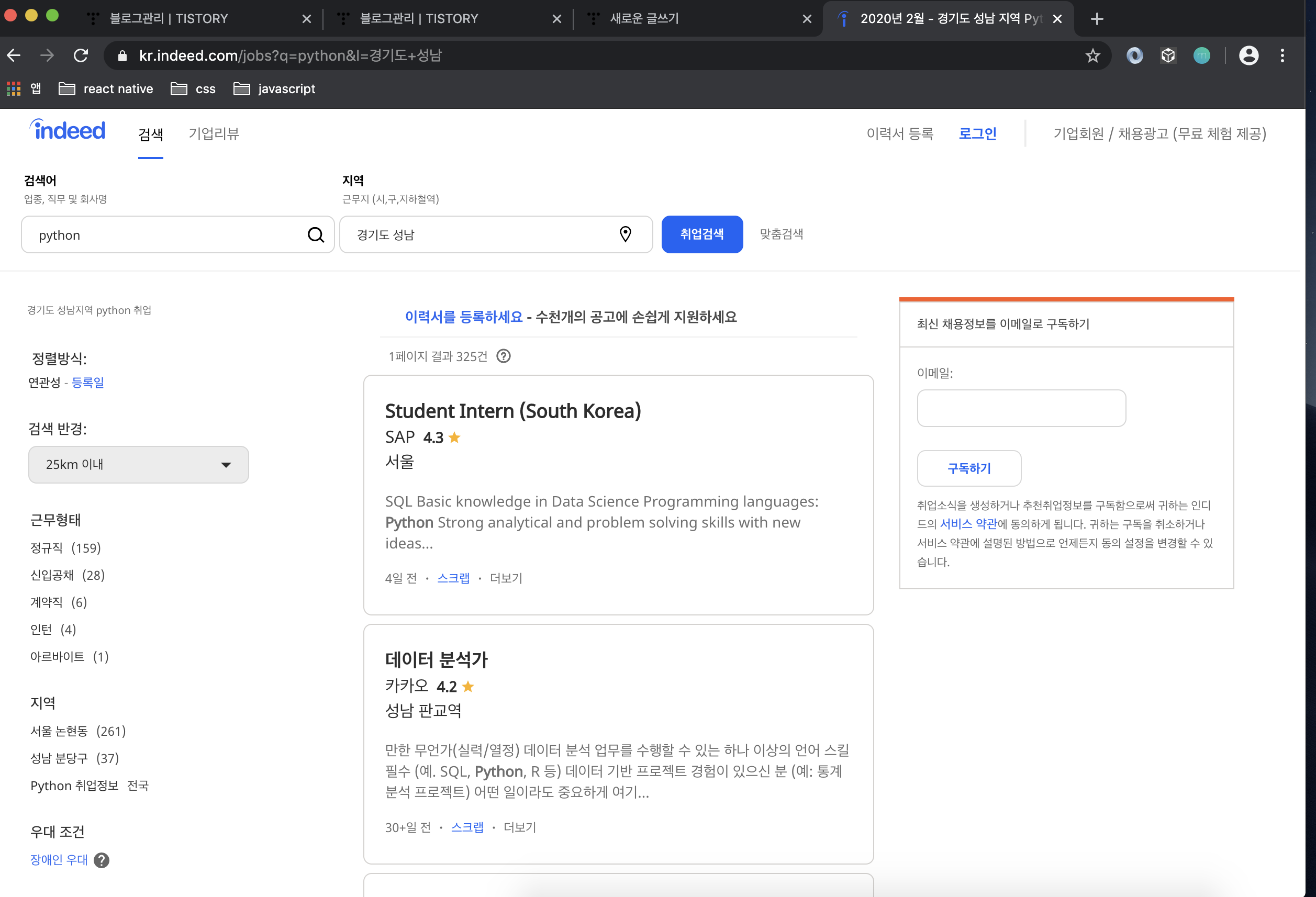Screen dimensions: 1316x897
Task: Click the Indeed logo
Action: [x=68, y=131]
